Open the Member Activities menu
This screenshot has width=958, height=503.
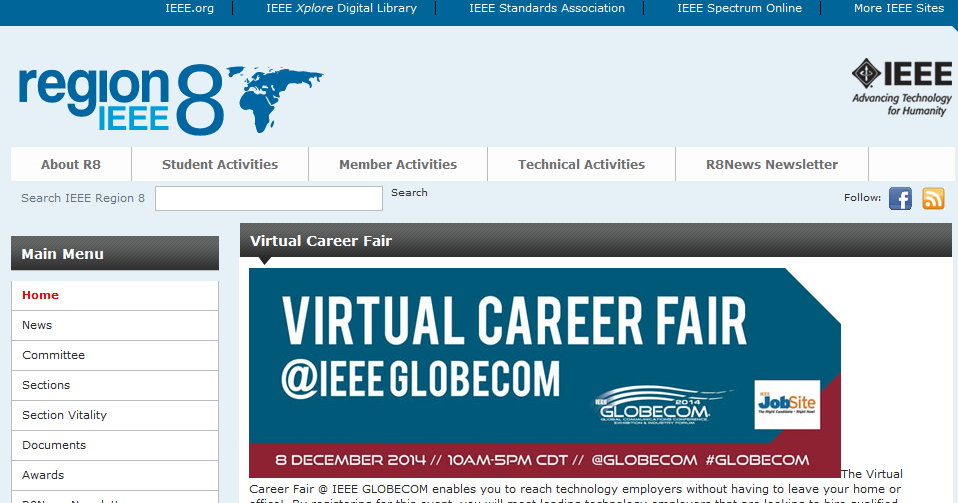click(398, 164)
